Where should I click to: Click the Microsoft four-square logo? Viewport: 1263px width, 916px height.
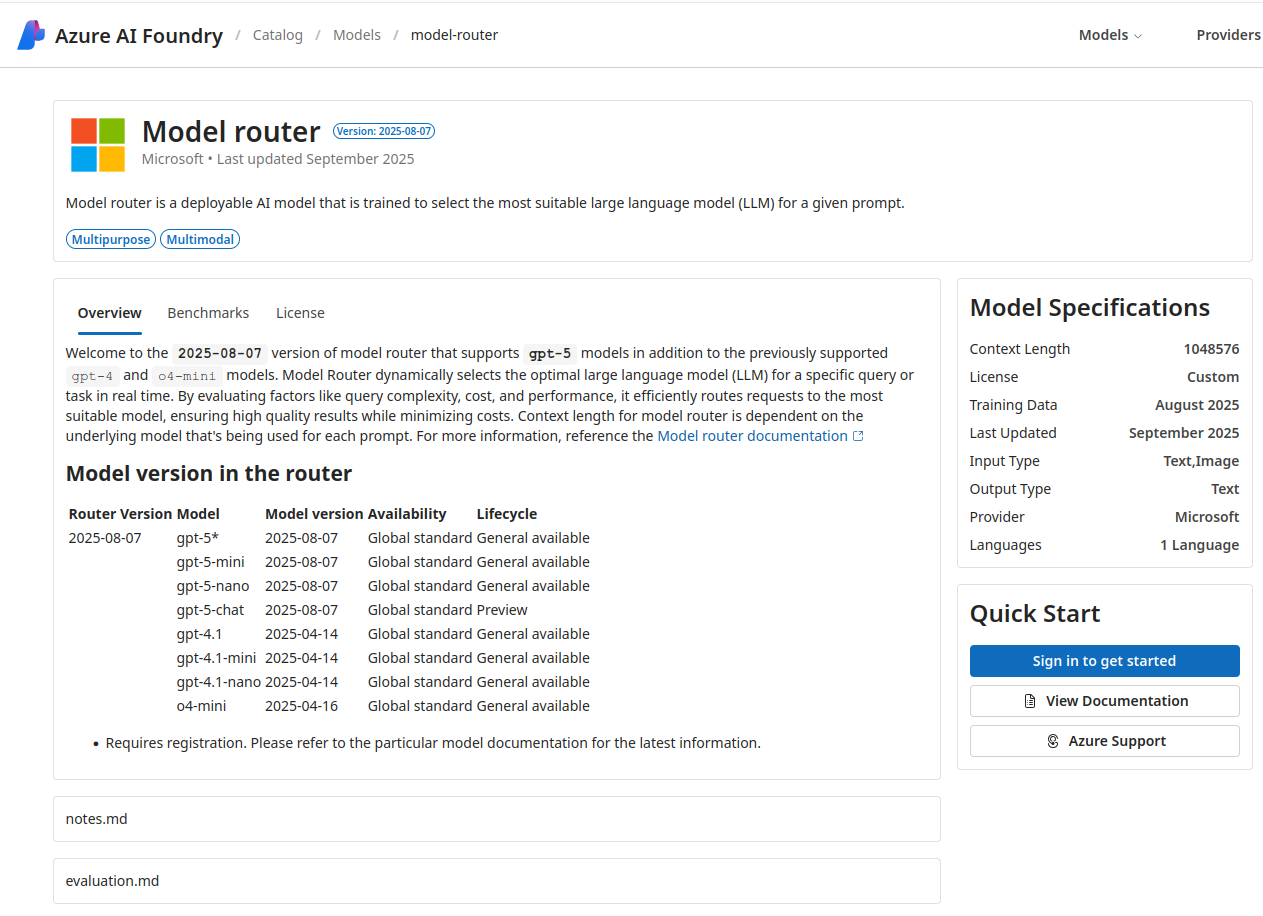[x=98, y=145]
